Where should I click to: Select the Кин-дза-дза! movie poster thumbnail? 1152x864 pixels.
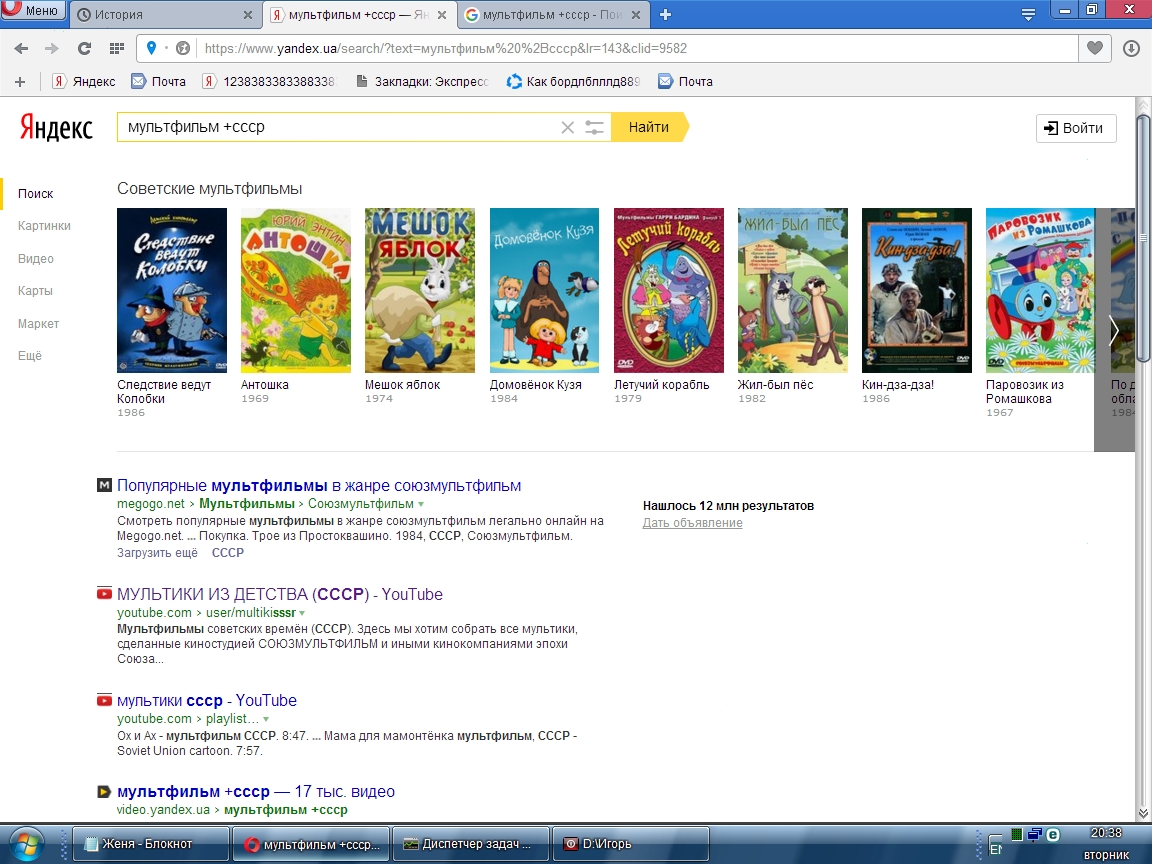916,290
